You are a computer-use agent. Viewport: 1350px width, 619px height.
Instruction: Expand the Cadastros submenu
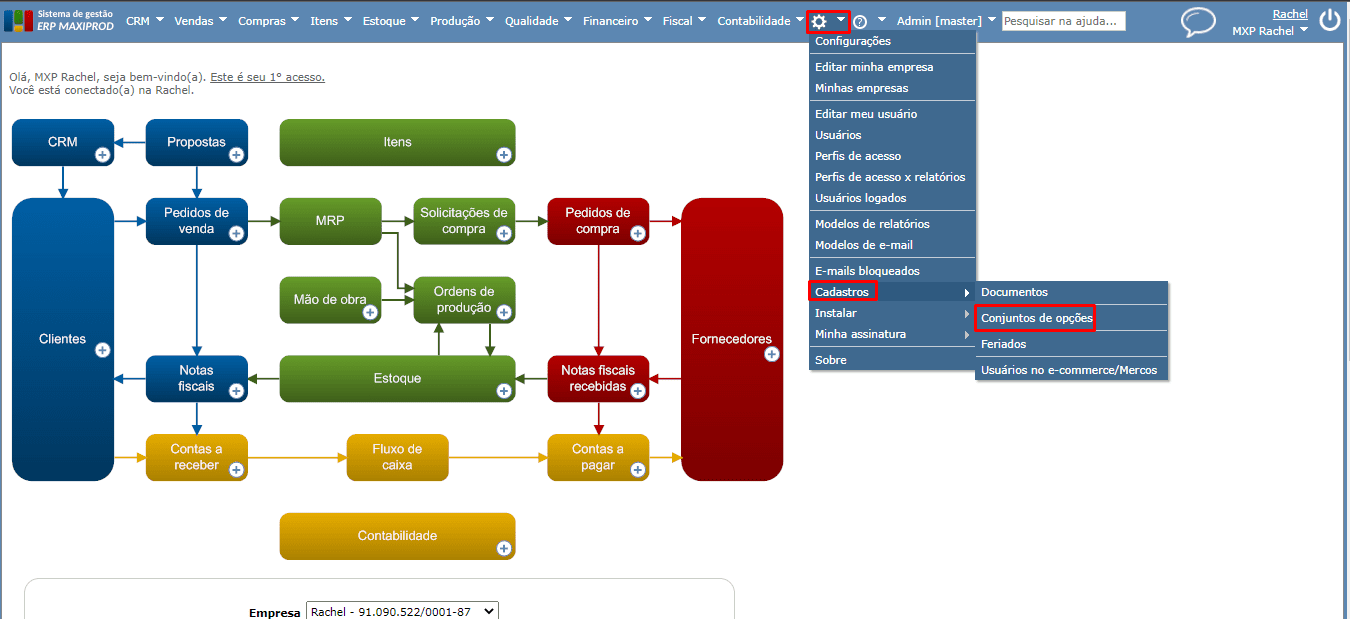[x=892, y=292]
